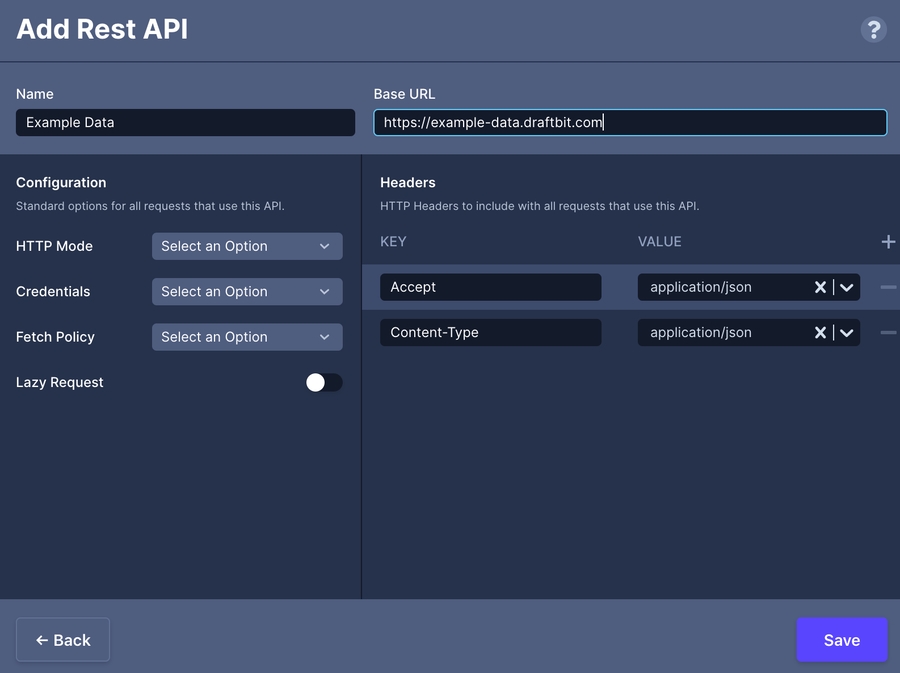
Task: Go back with the Back button
Action: [63, 640]
